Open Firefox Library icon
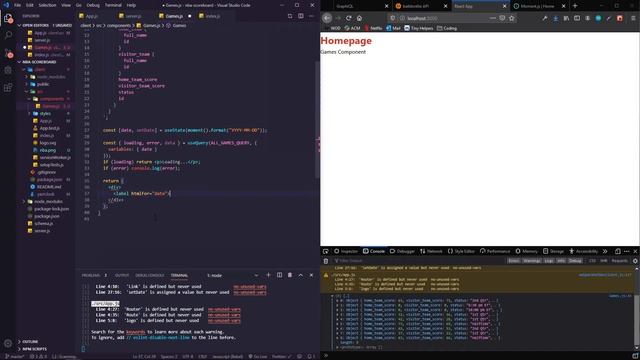This screenshot has width=640, height=360. click(566, 18)
